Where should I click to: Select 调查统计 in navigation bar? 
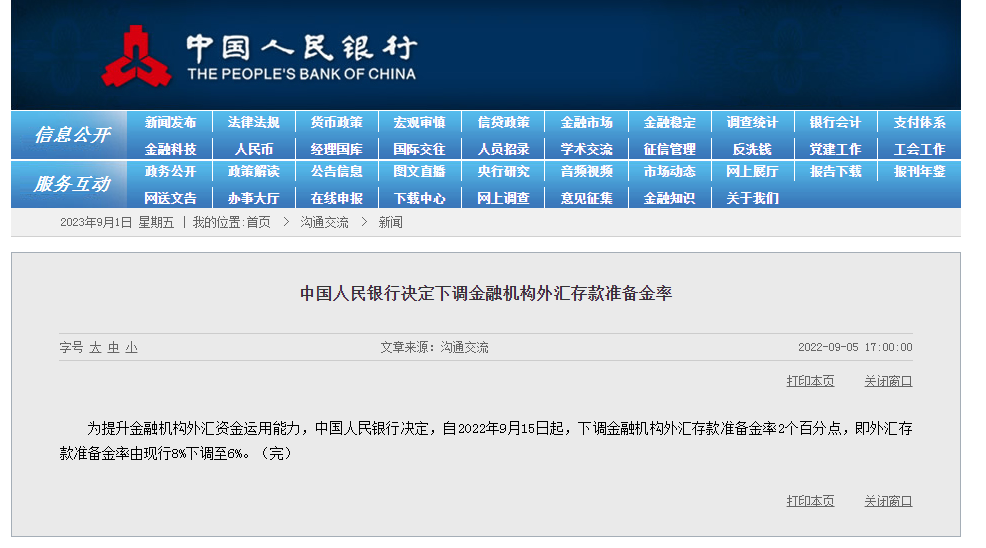tap(752, 123)
